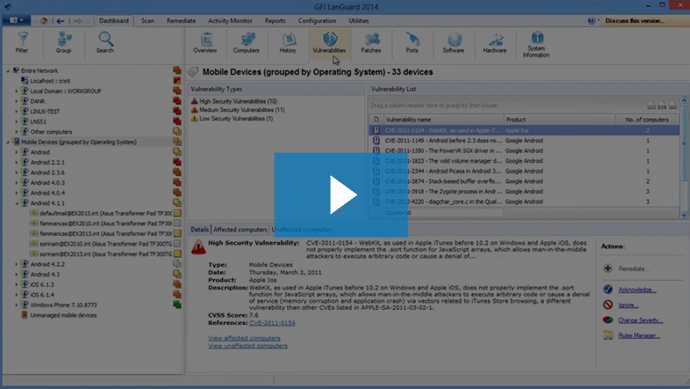Screen dimensions: 690x389
Task: Expand the LINUX-TEST node
Action: click(17, 111)
